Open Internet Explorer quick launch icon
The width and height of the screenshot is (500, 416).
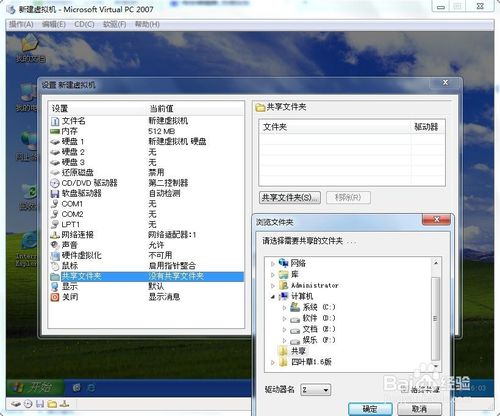point(91,388)
